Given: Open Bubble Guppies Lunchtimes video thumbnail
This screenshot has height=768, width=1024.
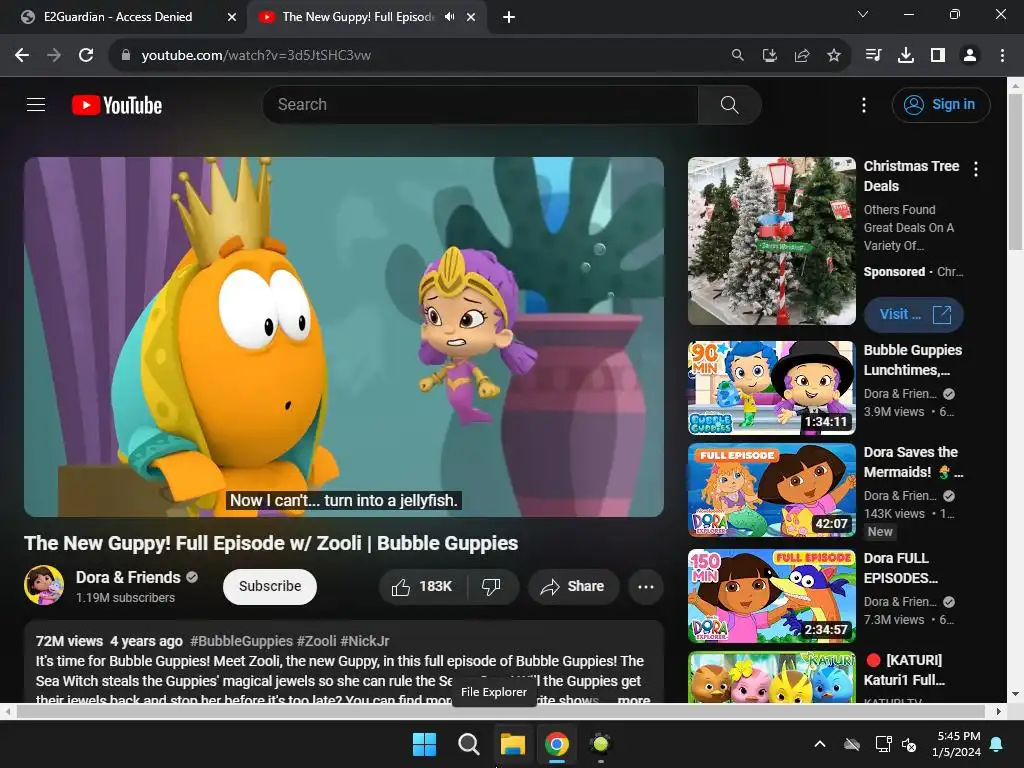Looking at the screenshot, I should pyautogui.click(x=772, y=388).
